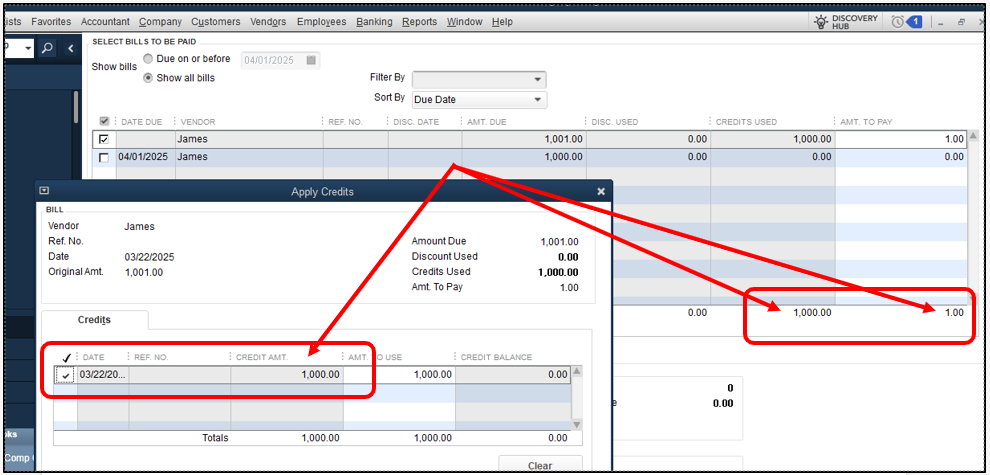Toggle the select-all bills header checkbox
Image resolution: width=990 pixels, height=475 pixels.
click(x=104, y=121)
